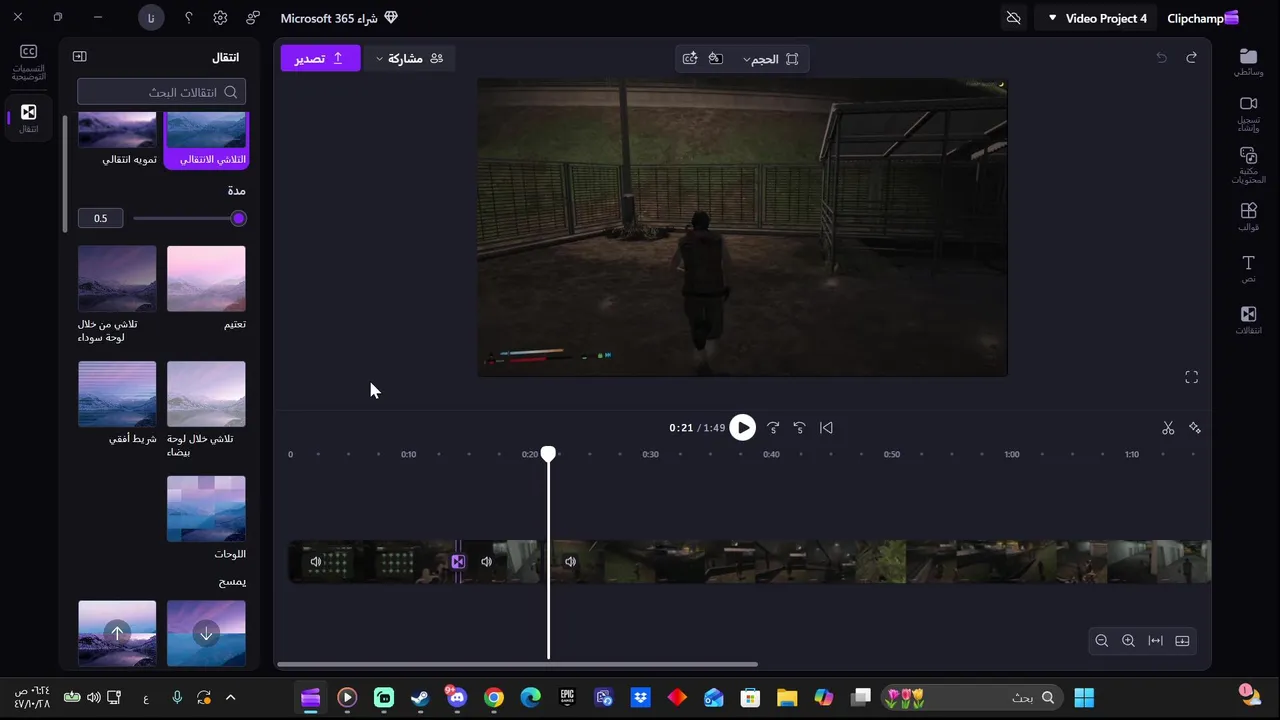Open the settings gear icon
Image resolution: width=1280 pixels, height=720 pixels.
click(220, 18)
